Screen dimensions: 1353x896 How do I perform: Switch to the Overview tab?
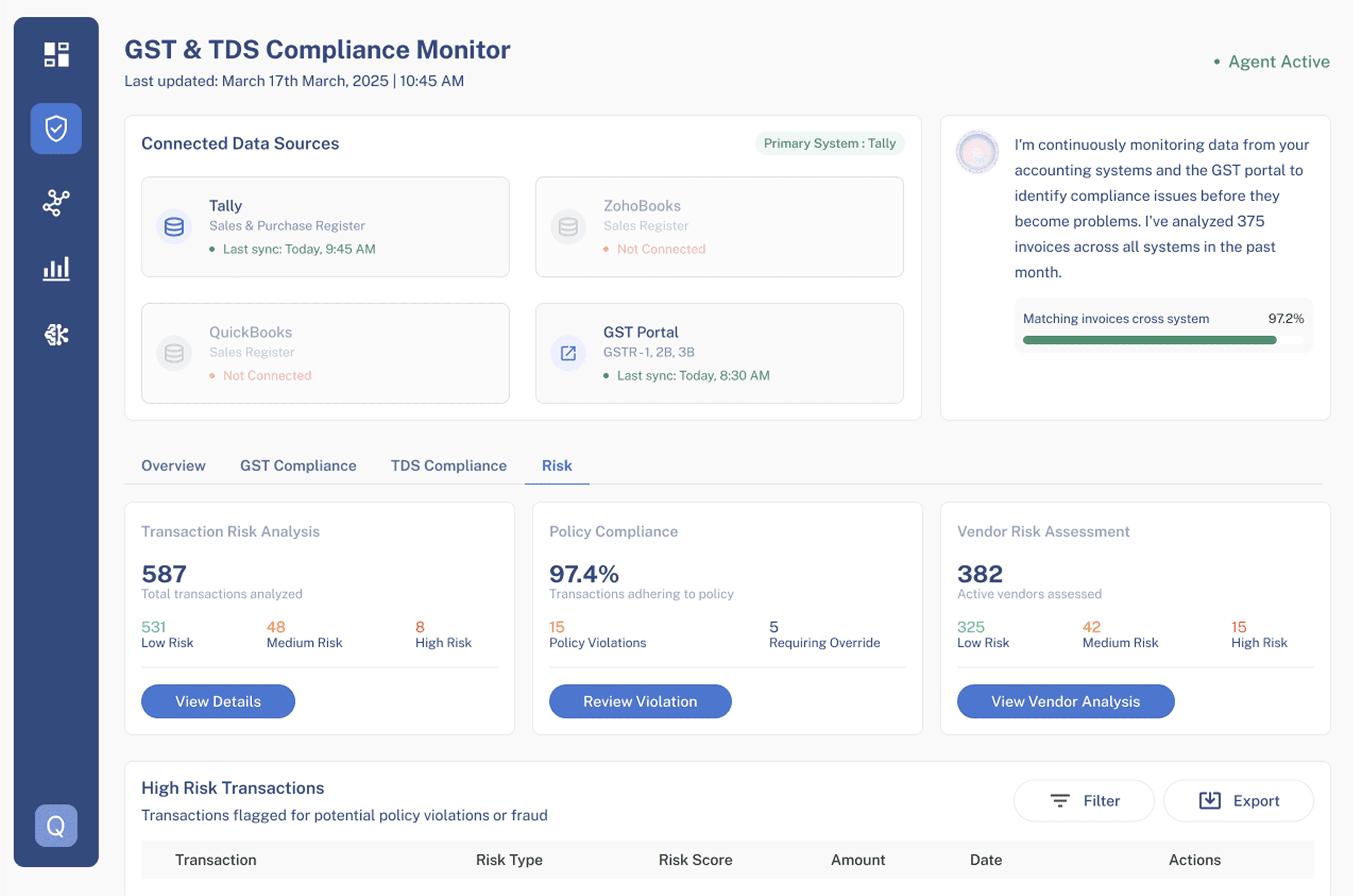(x=173, y=466)
